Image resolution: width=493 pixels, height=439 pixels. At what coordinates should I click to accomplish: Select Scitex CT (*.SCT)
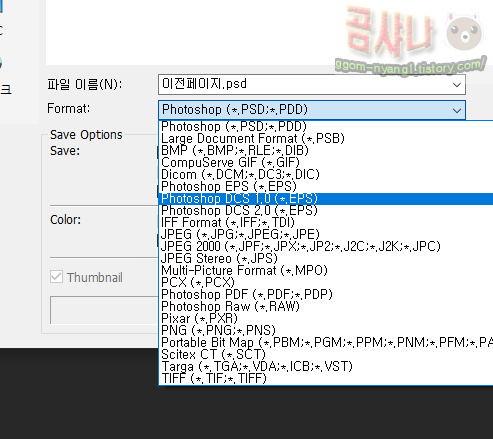pyautogui.click(x=326, y=355)
